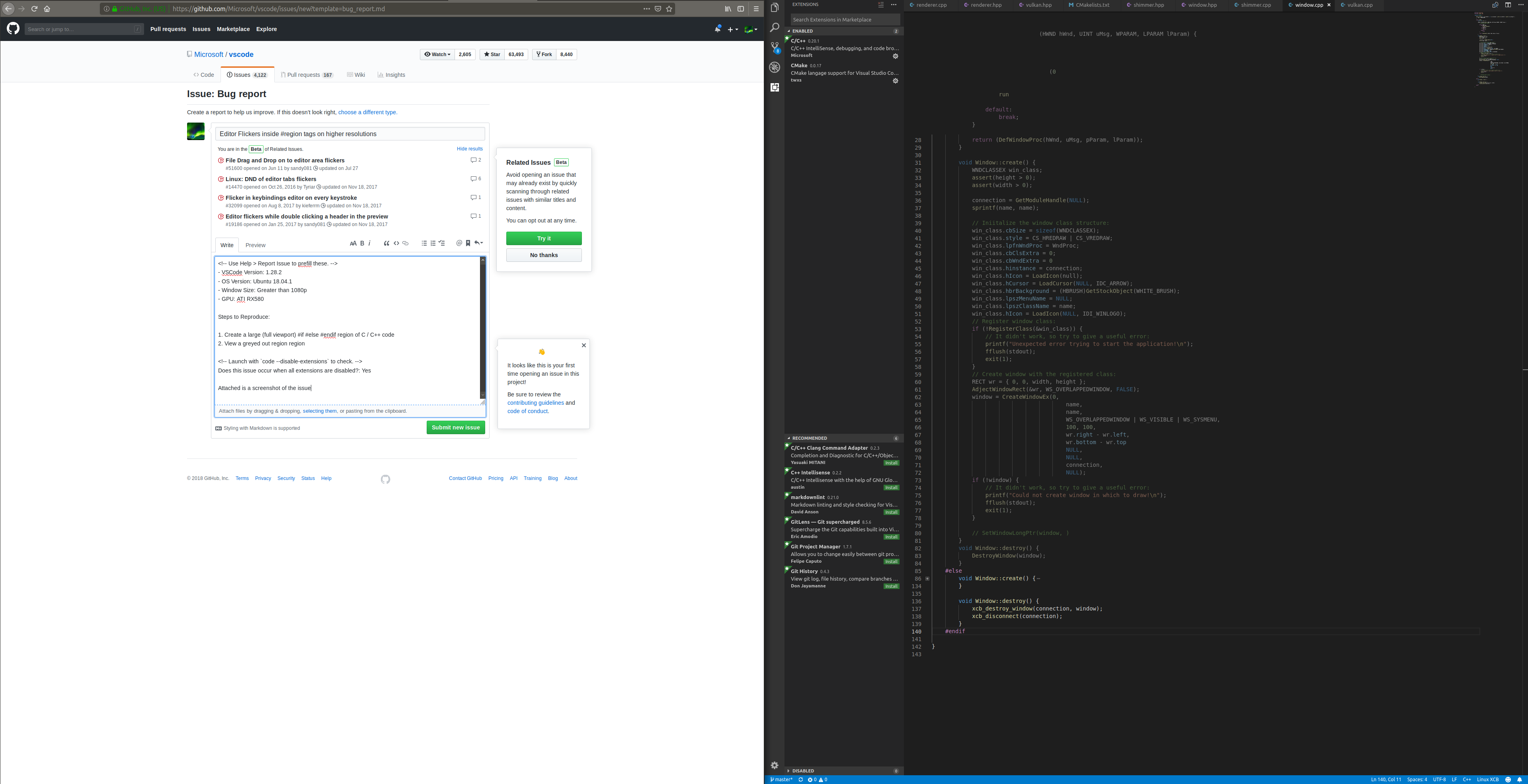Viewport: 1528px width, 784px height.
Task: Open the Pull requests tab of the repository
Action: tap(307, 75)
